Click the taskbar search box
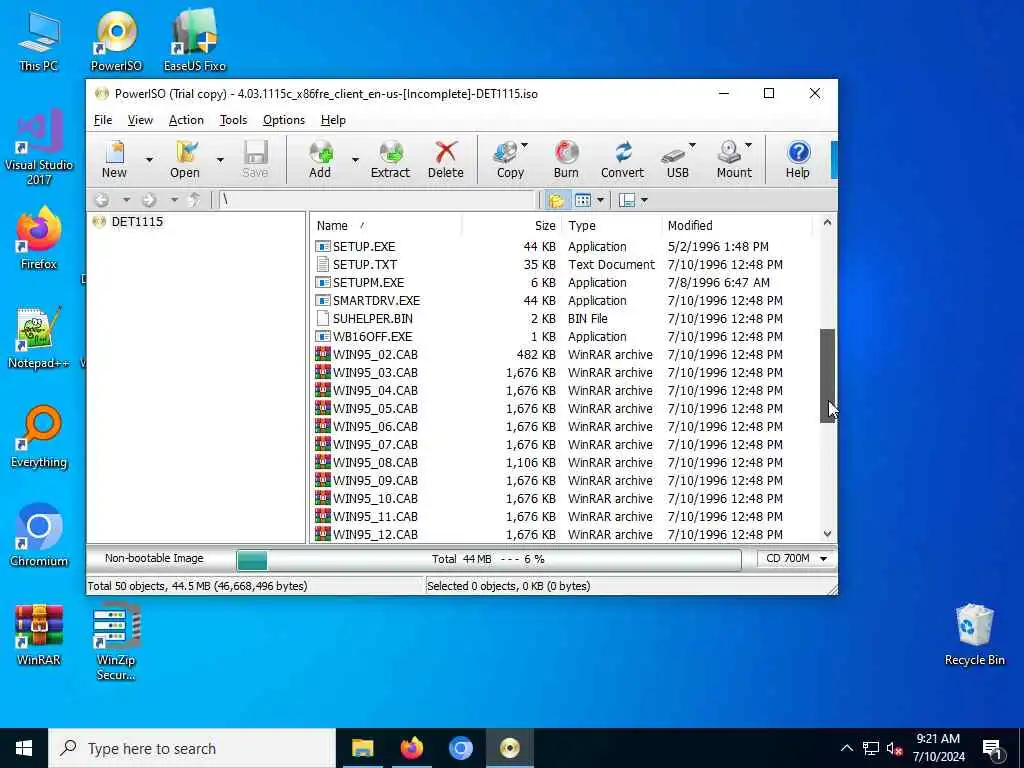 click(192, 748)
